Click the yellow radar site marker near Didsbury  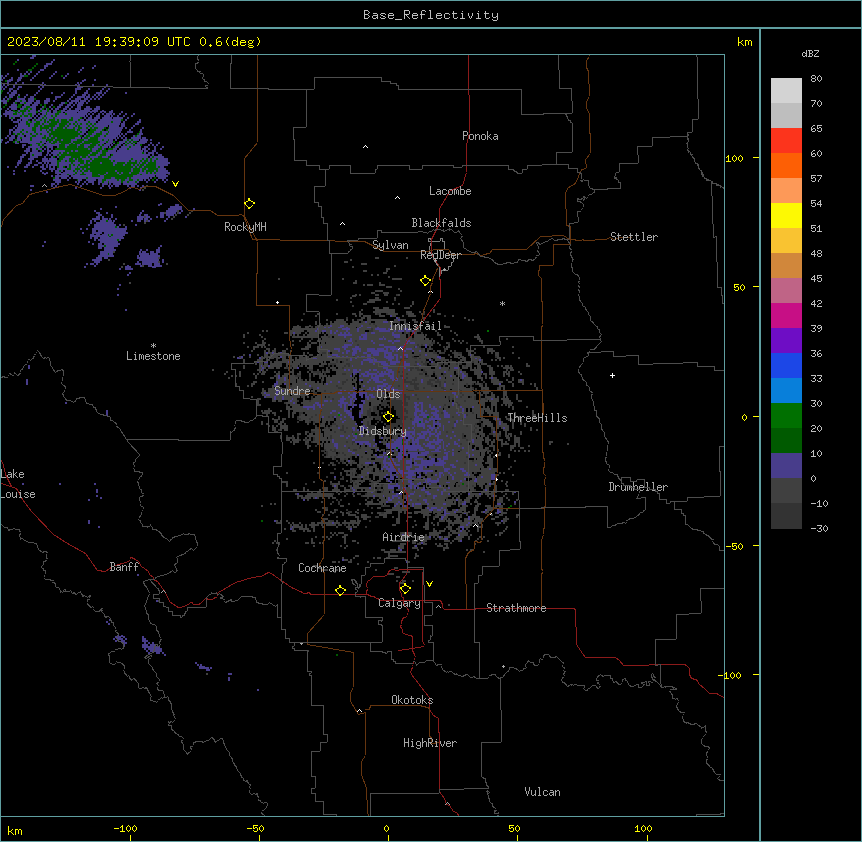[388, 417]
